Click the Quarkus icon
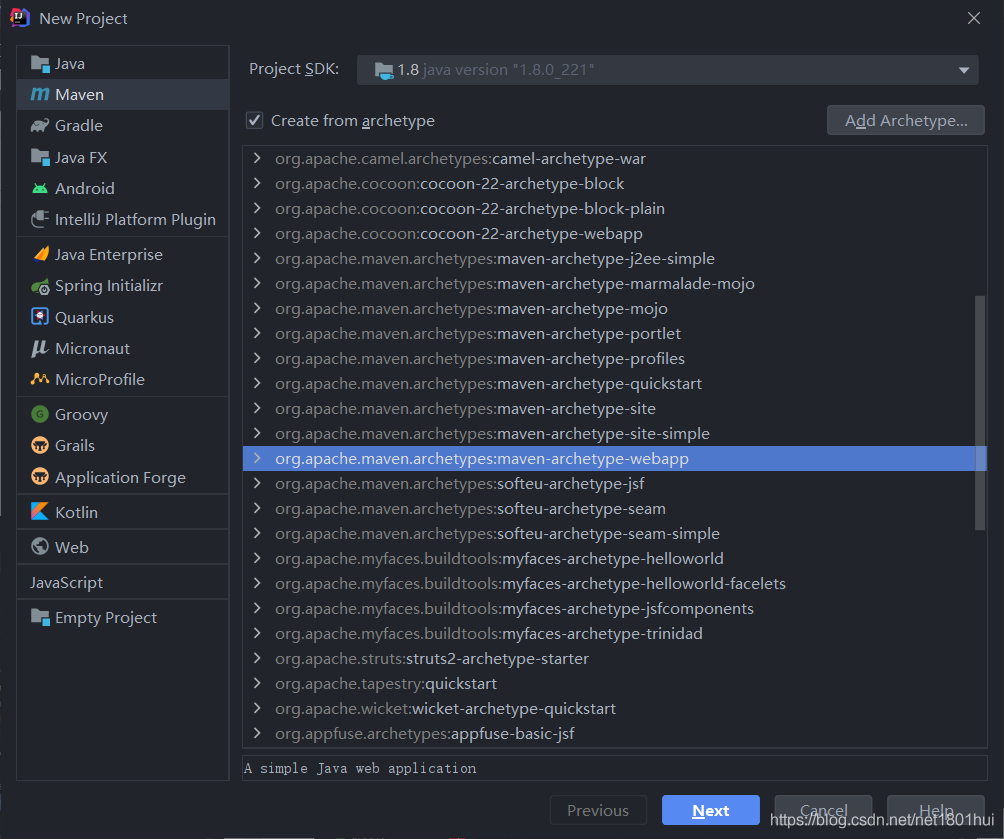Viewport: 1004px width, 839px height. pos(40,316)
